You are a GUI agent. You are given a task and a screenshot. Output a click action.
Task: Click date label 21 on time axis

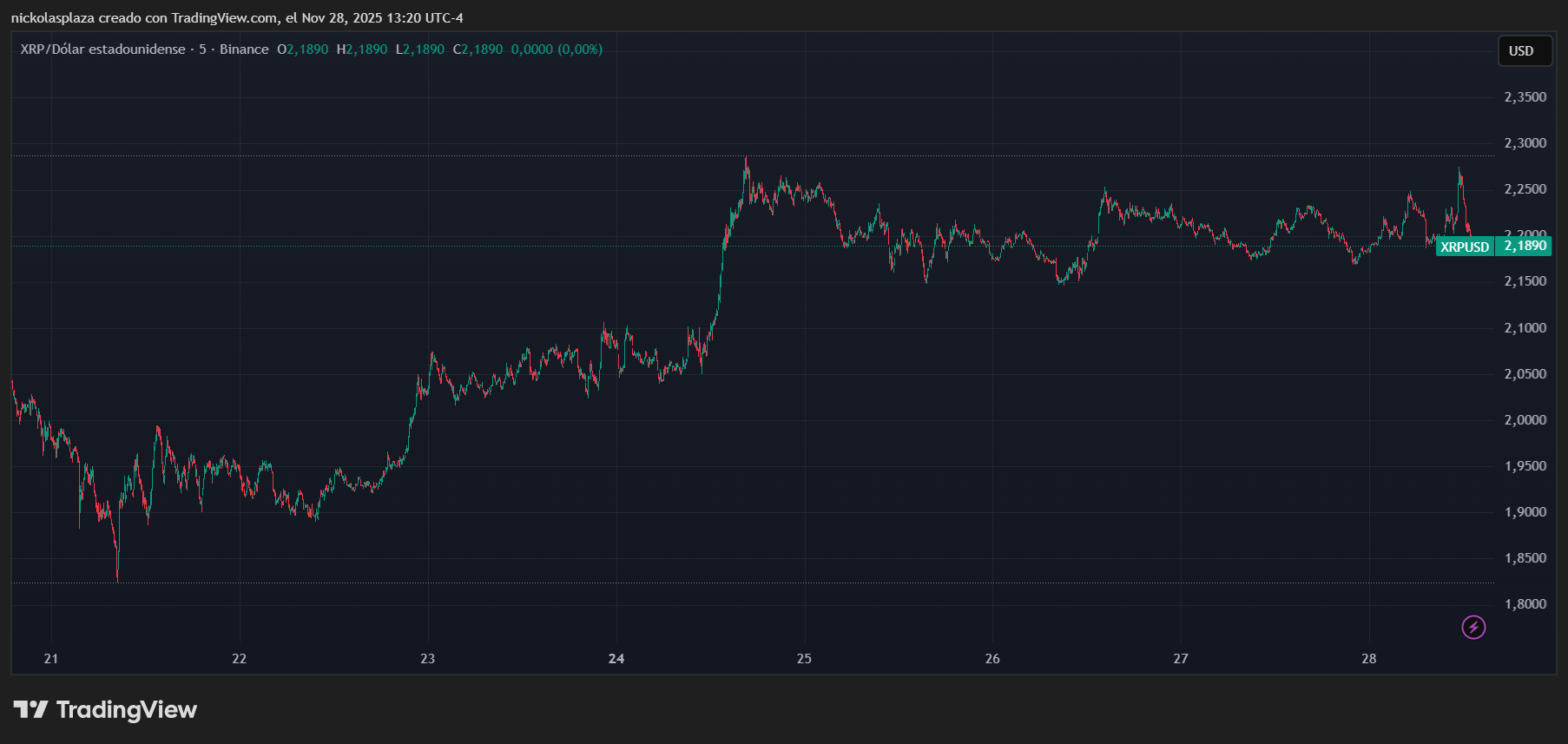(51, 659)
